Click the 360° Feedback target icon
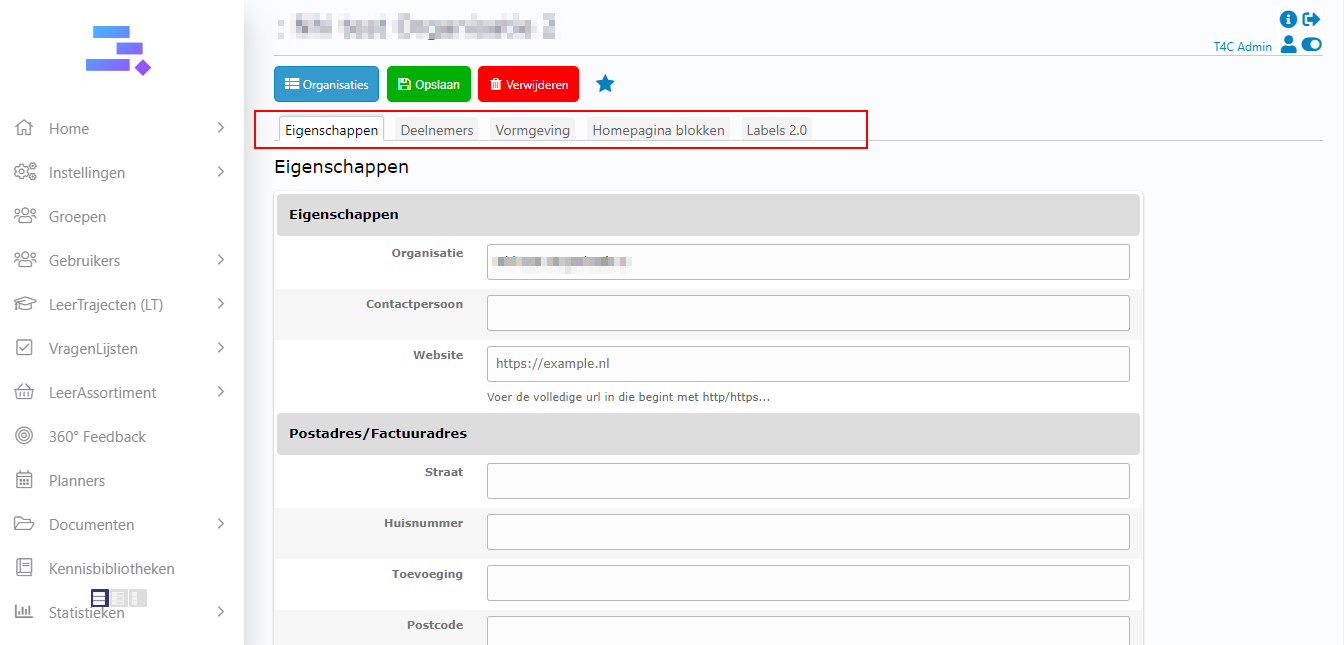Viewport: 1344px width, 645px height. pyautogui.click(x=25, y=436)
